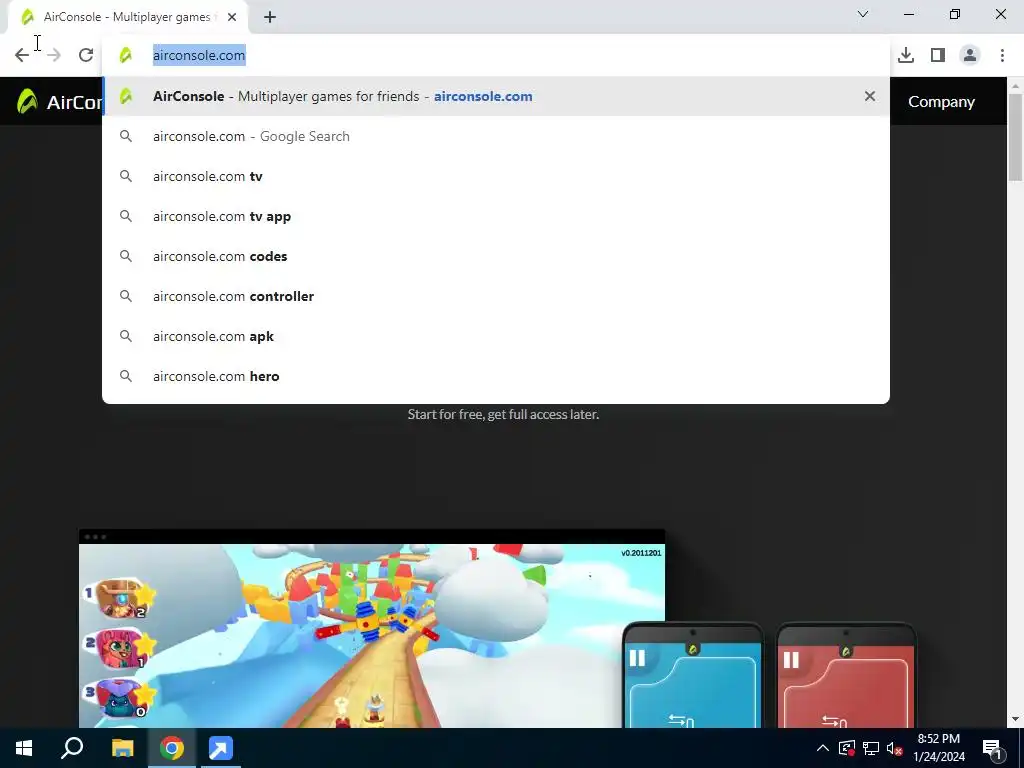Image resolution: width=1024 pixels, height=768 pixels.
Task: Select the 'airconsole.com tv app' suggestion
Action: (x=496, y=216)
